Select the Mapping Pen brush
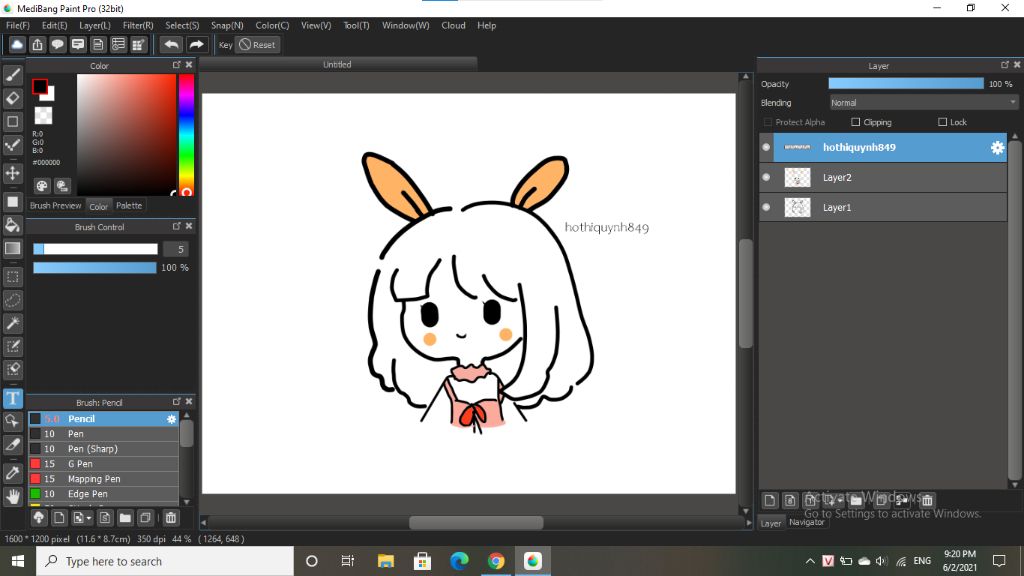 (x=103, y=479)
